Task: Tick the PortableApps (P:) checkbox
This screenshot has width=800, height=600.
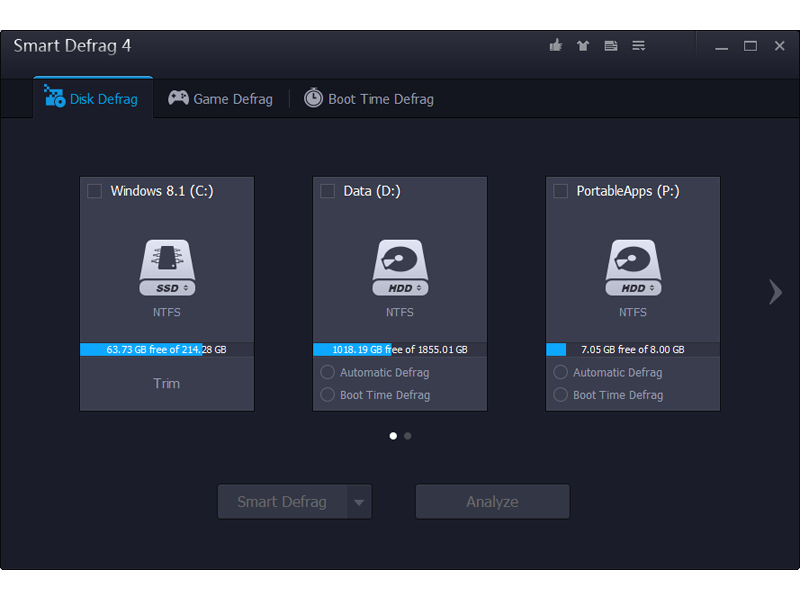Action: [x=560, y=191]
